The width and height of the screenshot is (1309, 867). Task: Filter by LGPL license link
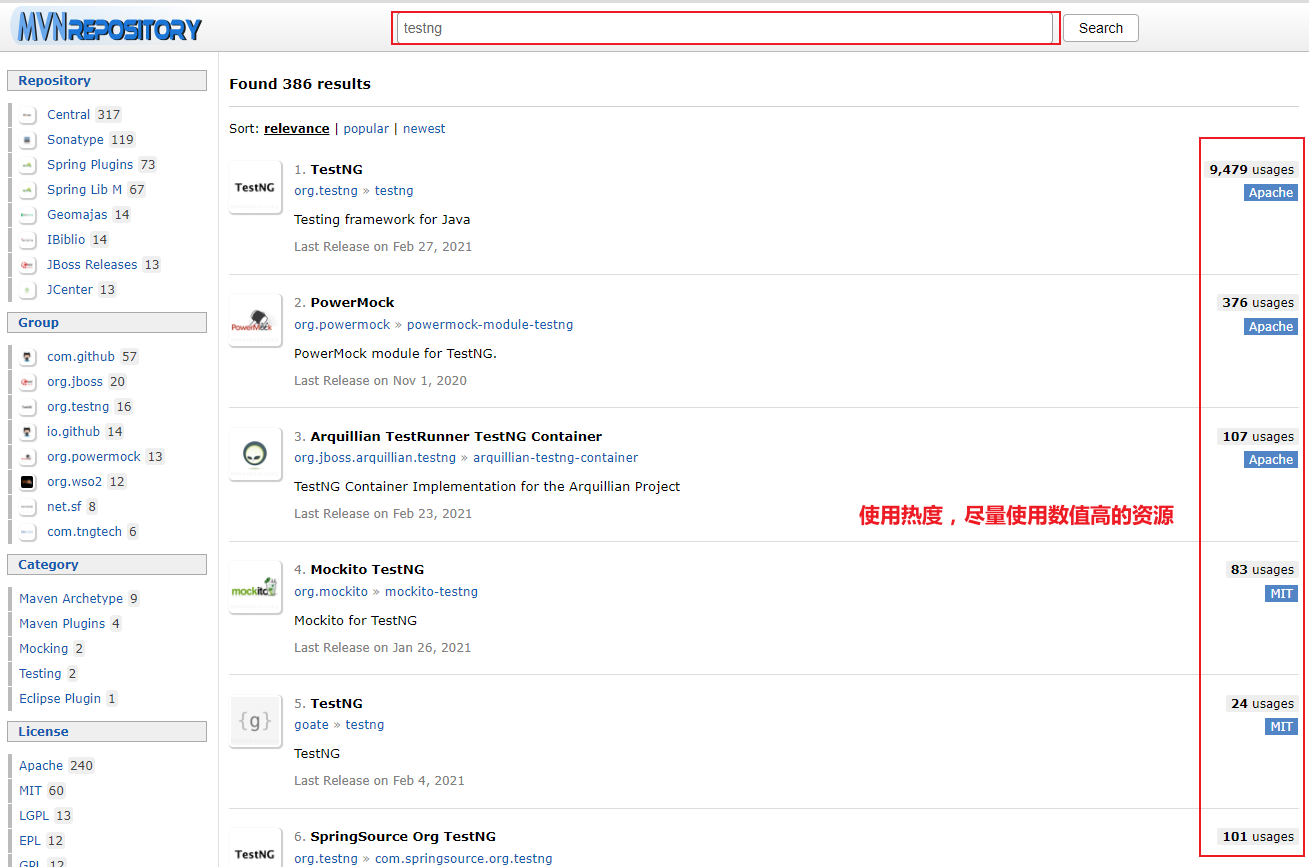[34, 816]
